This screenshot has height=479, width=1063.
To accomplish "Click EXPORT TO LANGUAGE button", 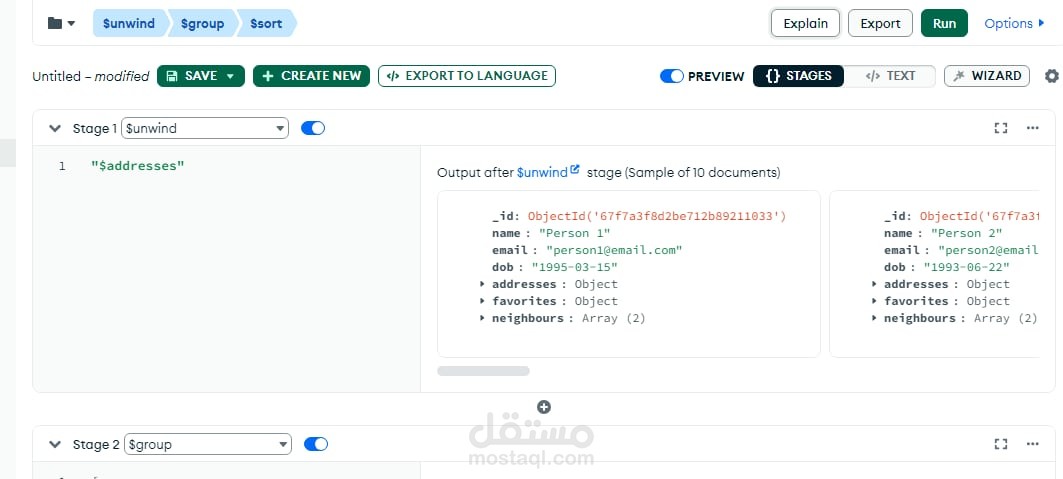I will click(467, 76).
